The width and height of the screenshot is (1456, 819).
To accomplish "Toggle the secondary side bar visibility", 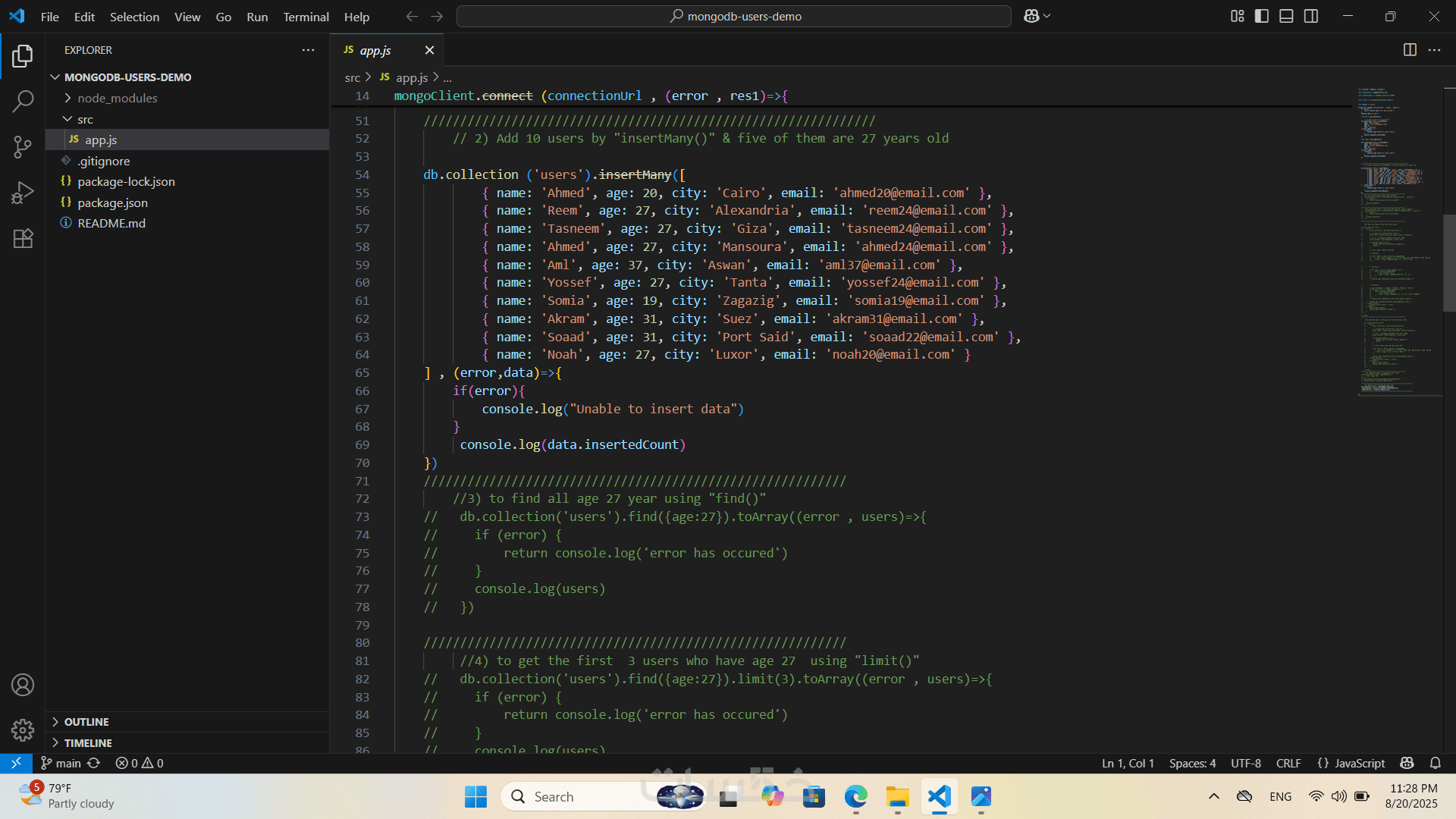I will (1311, 16).
